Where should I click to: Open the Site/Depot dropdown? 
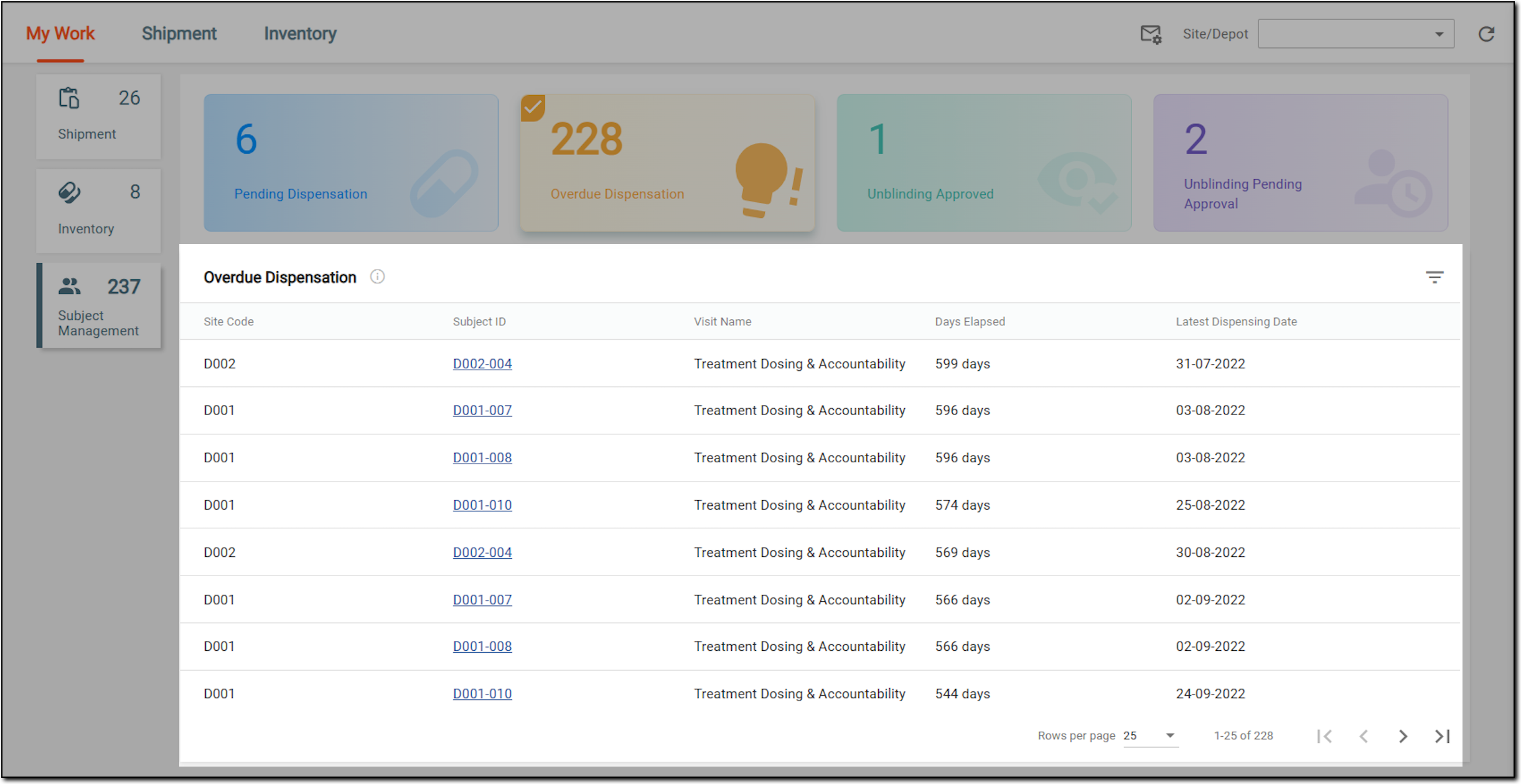pyautogui.click(x=1355, y=34)
